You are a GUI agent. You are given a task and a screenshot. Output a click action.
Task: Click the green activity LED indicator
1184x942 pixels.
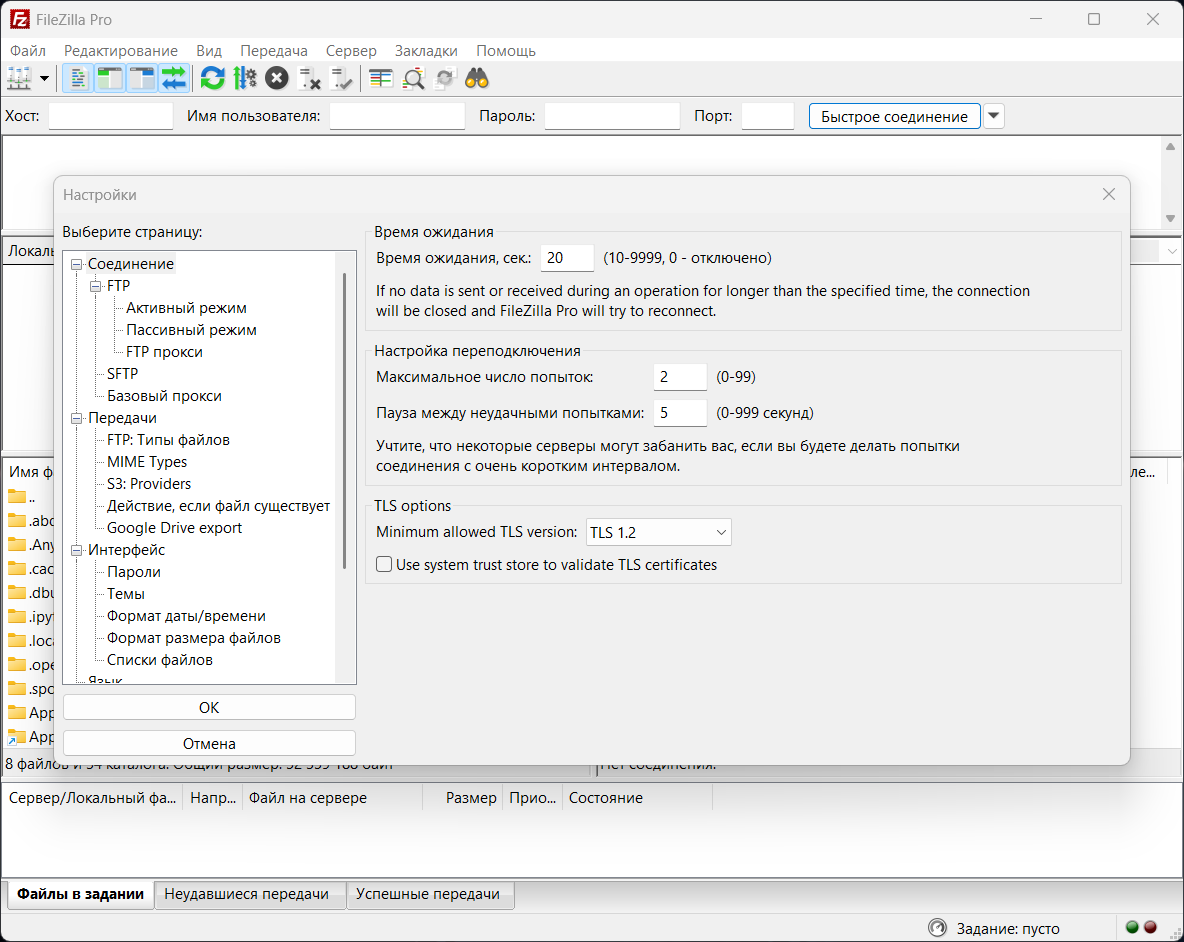1132,927
